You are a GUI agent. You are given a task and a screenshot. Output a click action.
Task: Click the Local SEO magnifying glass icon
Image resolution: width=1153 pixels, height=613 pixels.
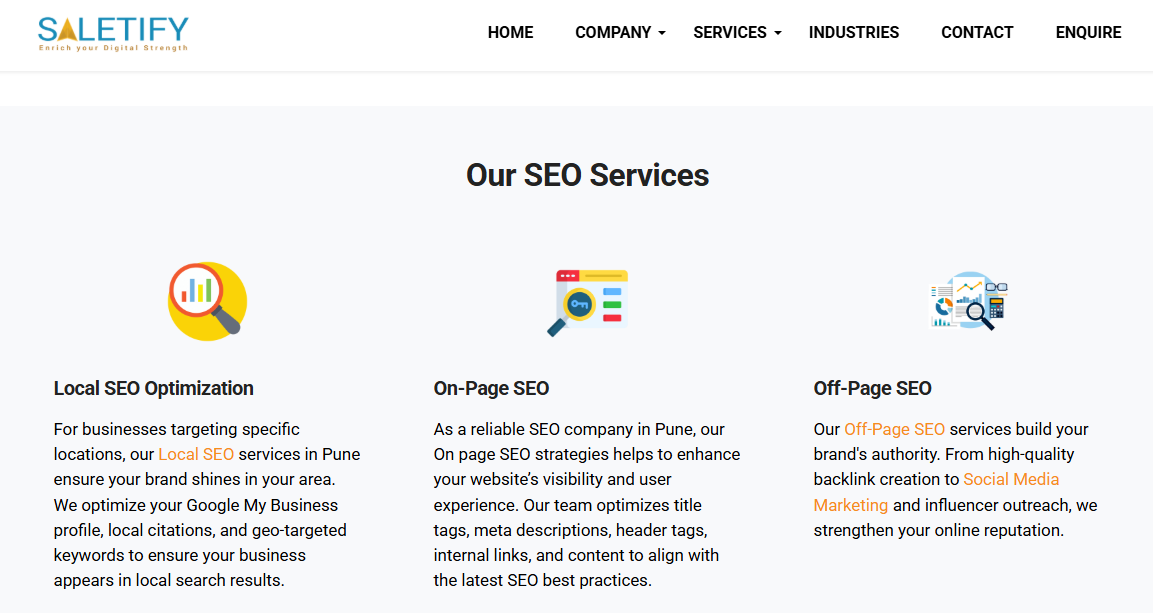point(206,300)
